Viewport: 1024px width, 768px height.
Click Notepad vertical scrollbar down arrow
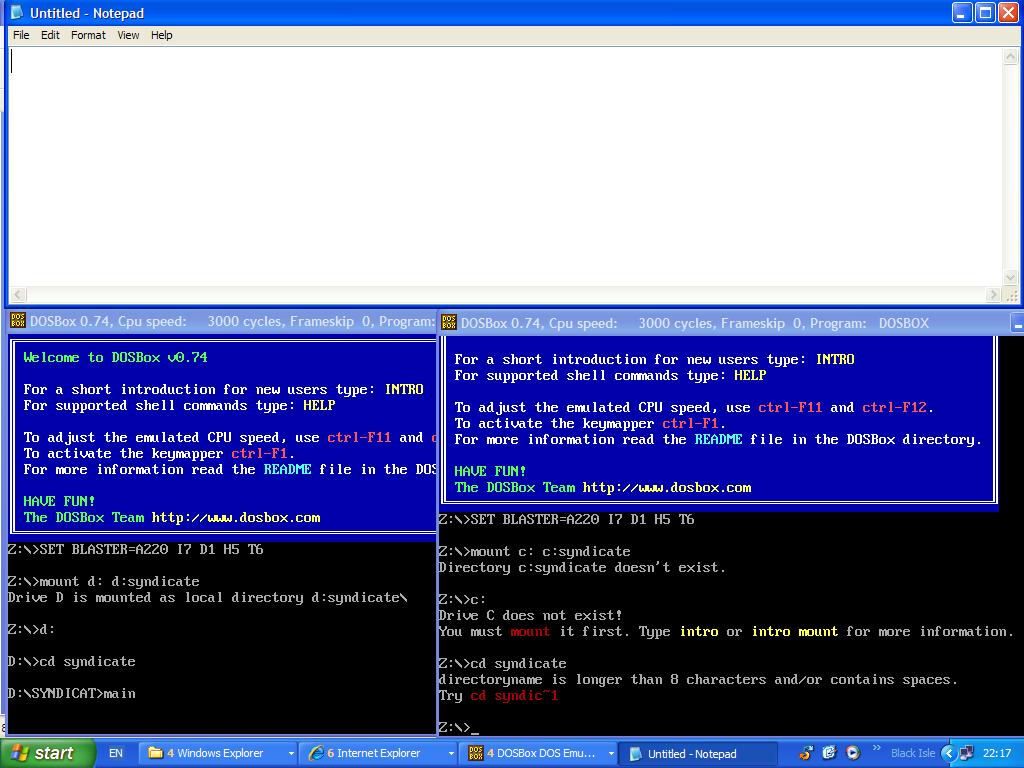coord(1010,278)
